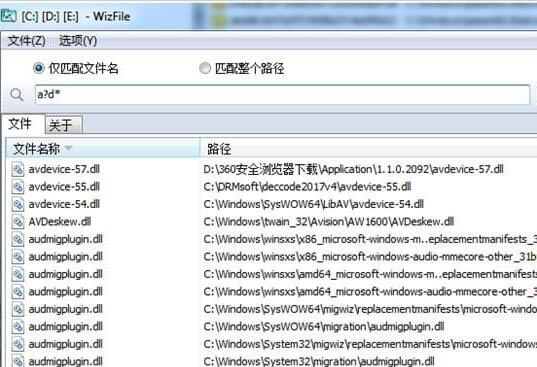Image resolution: width=537 pixels, height=367 pixels.
Task: Click the search input containing a?d*
Action: (283, 94)
